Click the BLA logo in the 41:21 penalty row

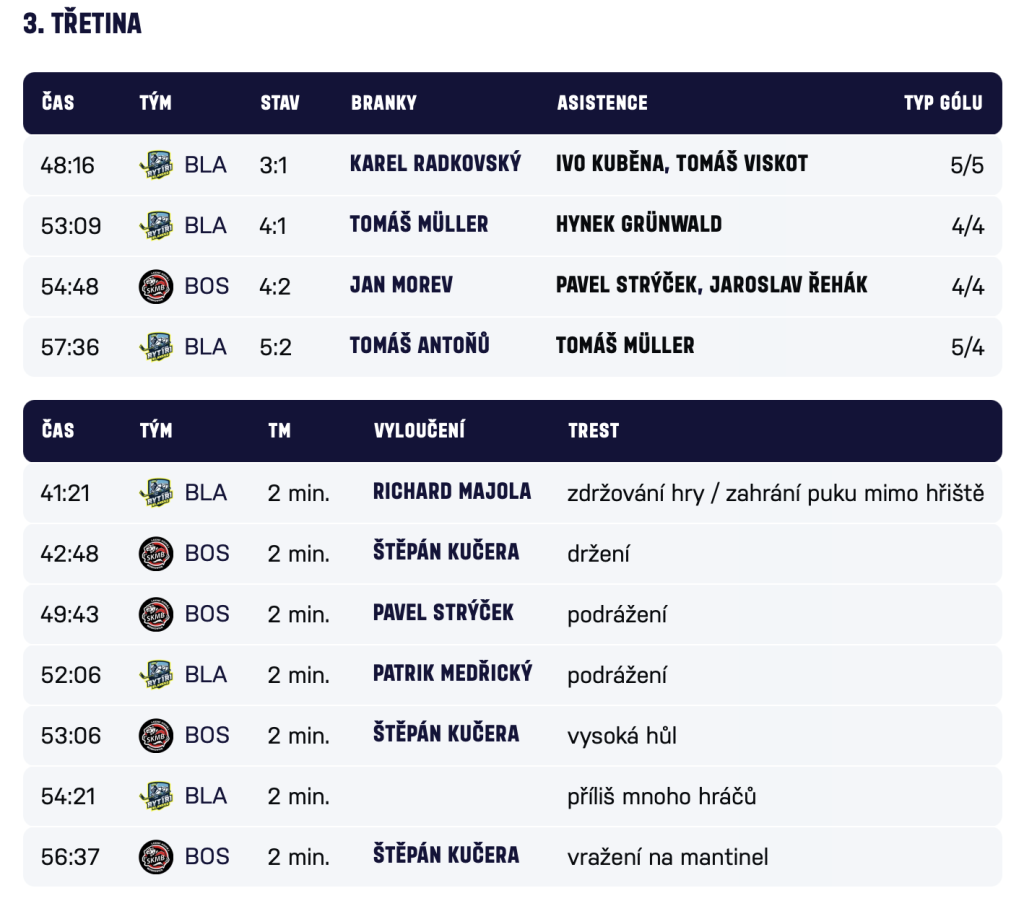[155, 493]
